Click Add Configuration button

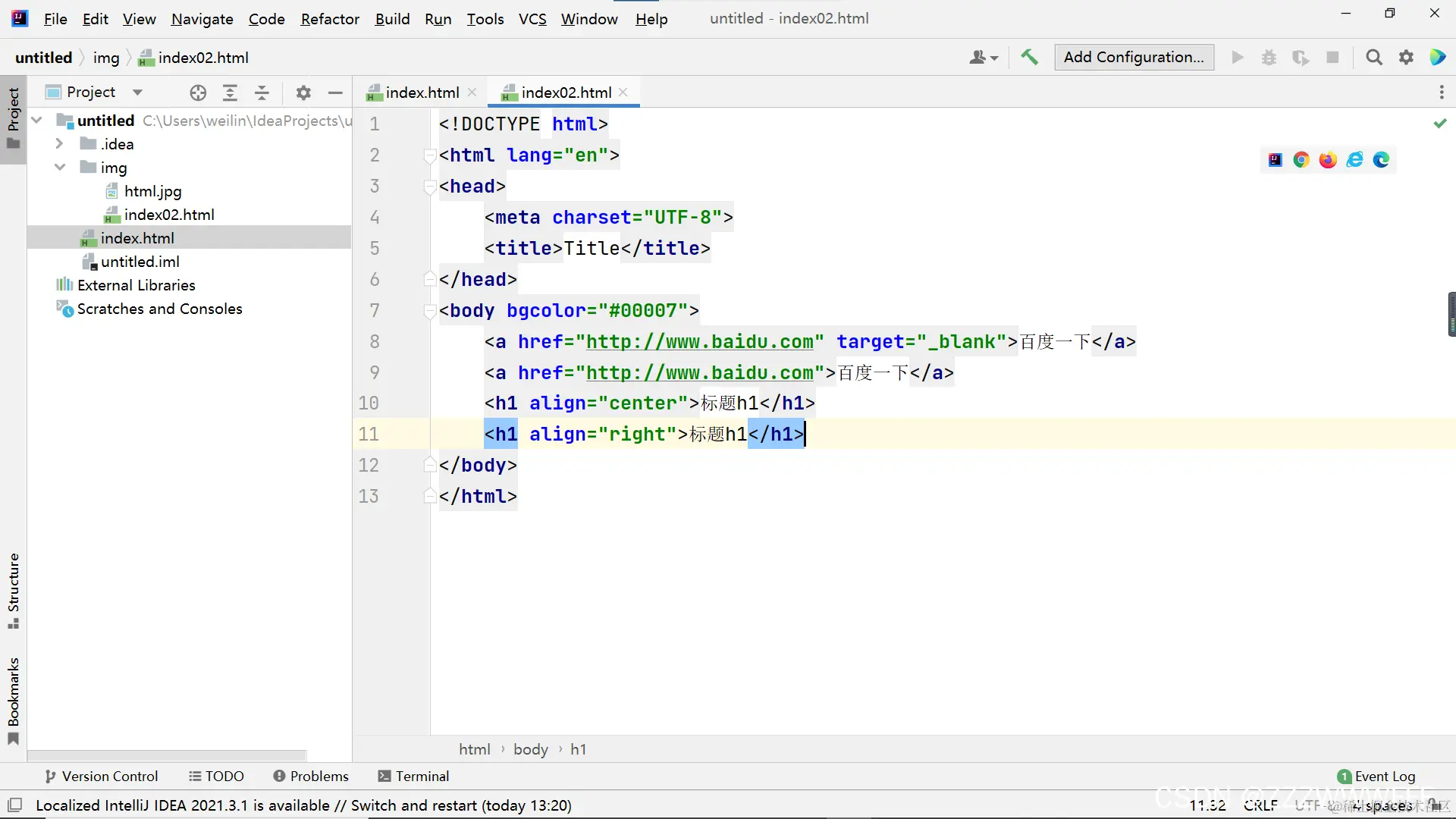[1133, 58]
